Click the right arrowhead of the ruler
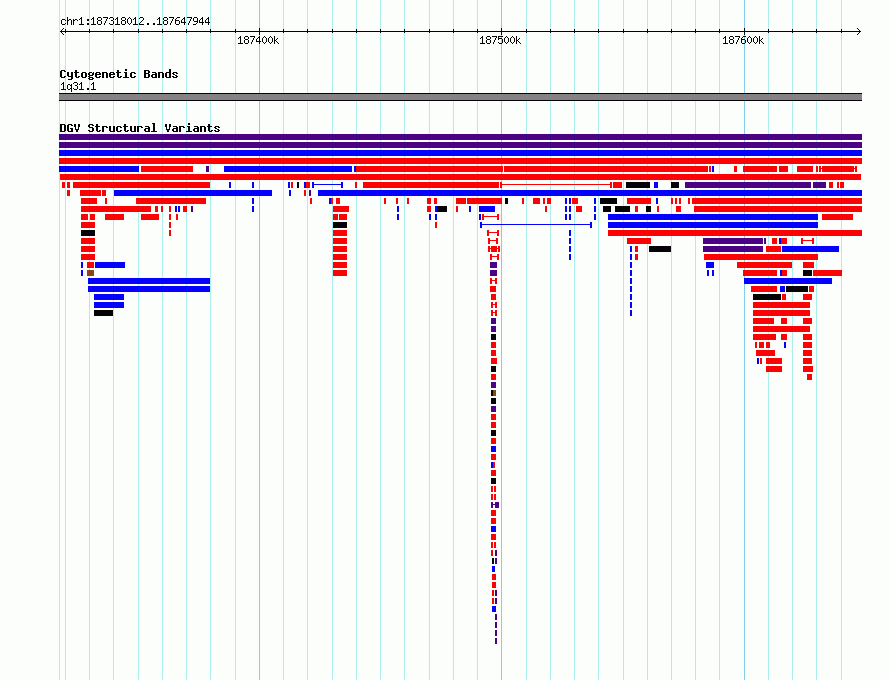 tap(859, 31)
